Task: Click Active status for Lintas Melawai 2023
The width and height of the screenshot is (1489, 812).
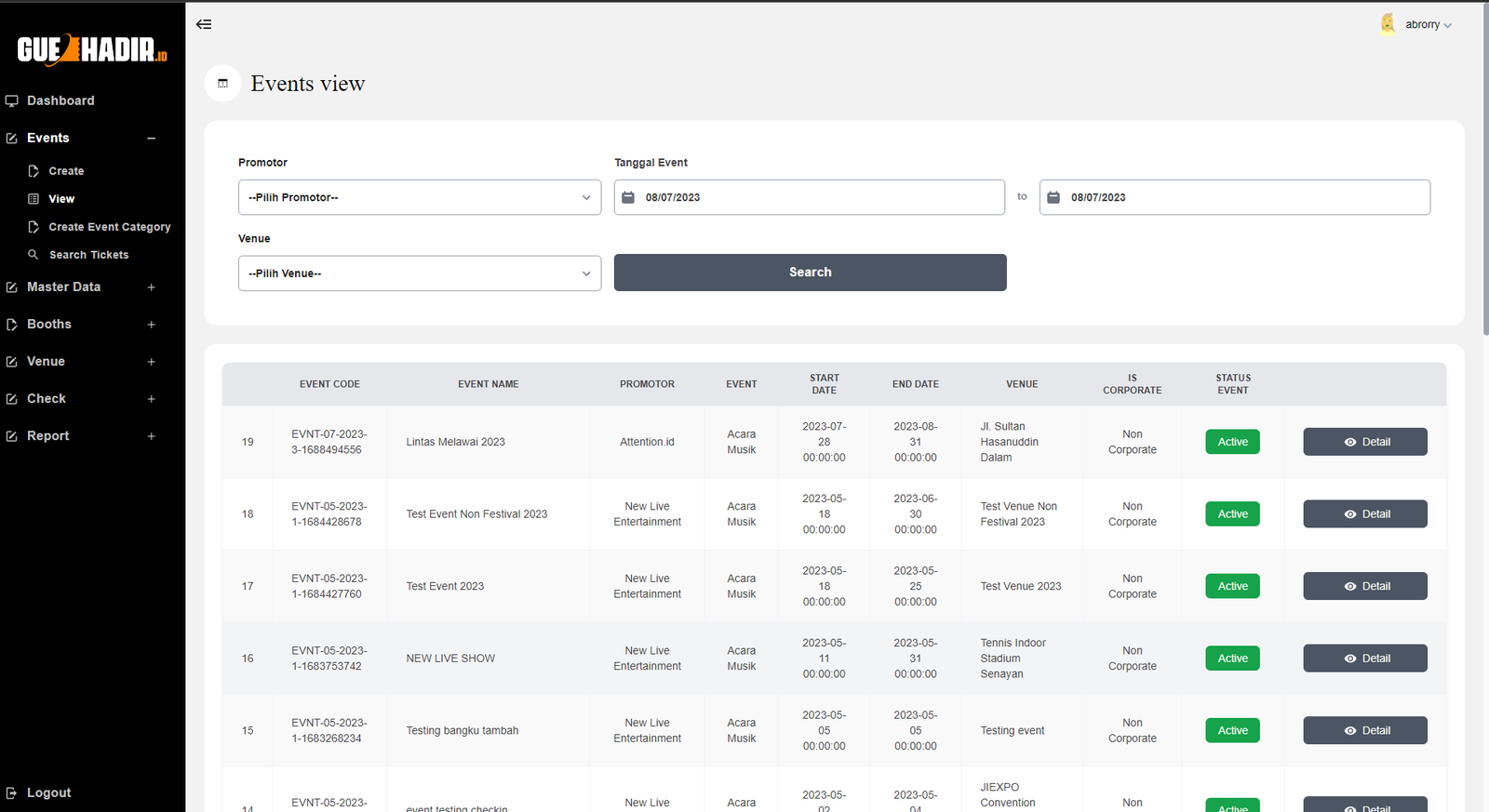Action: pyautogui.click(x=1233, y=442)
